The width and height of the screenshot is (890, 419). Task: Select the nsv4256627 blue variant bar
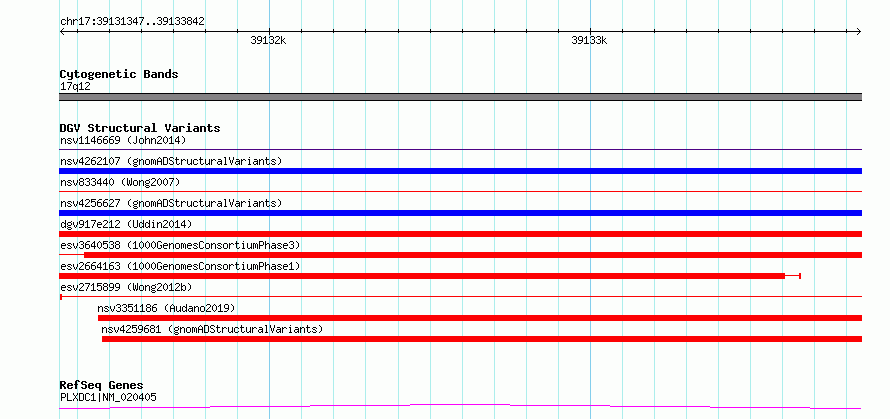coord(460,213)
